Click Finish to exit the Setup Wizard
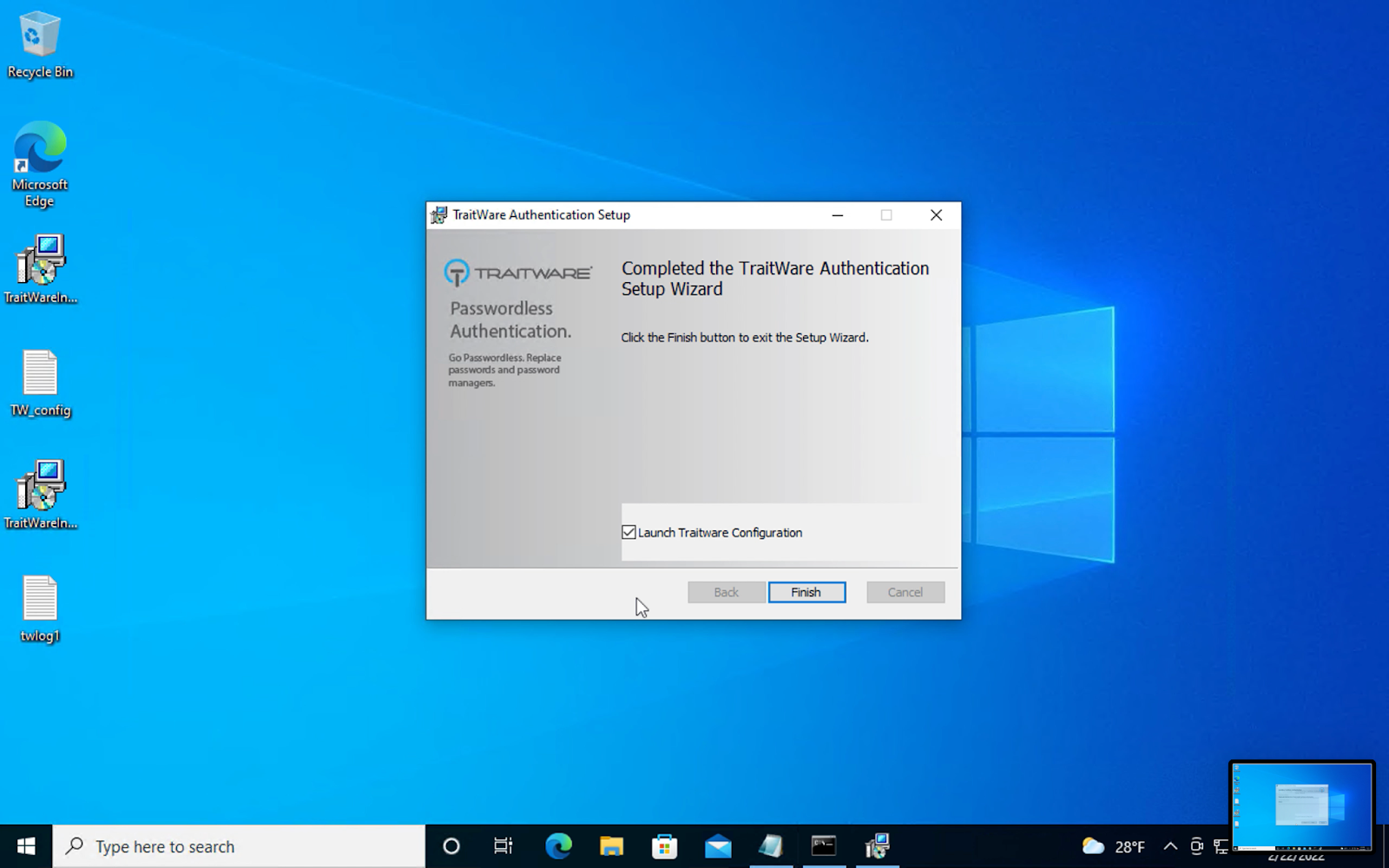 click(x=806, y=592)
